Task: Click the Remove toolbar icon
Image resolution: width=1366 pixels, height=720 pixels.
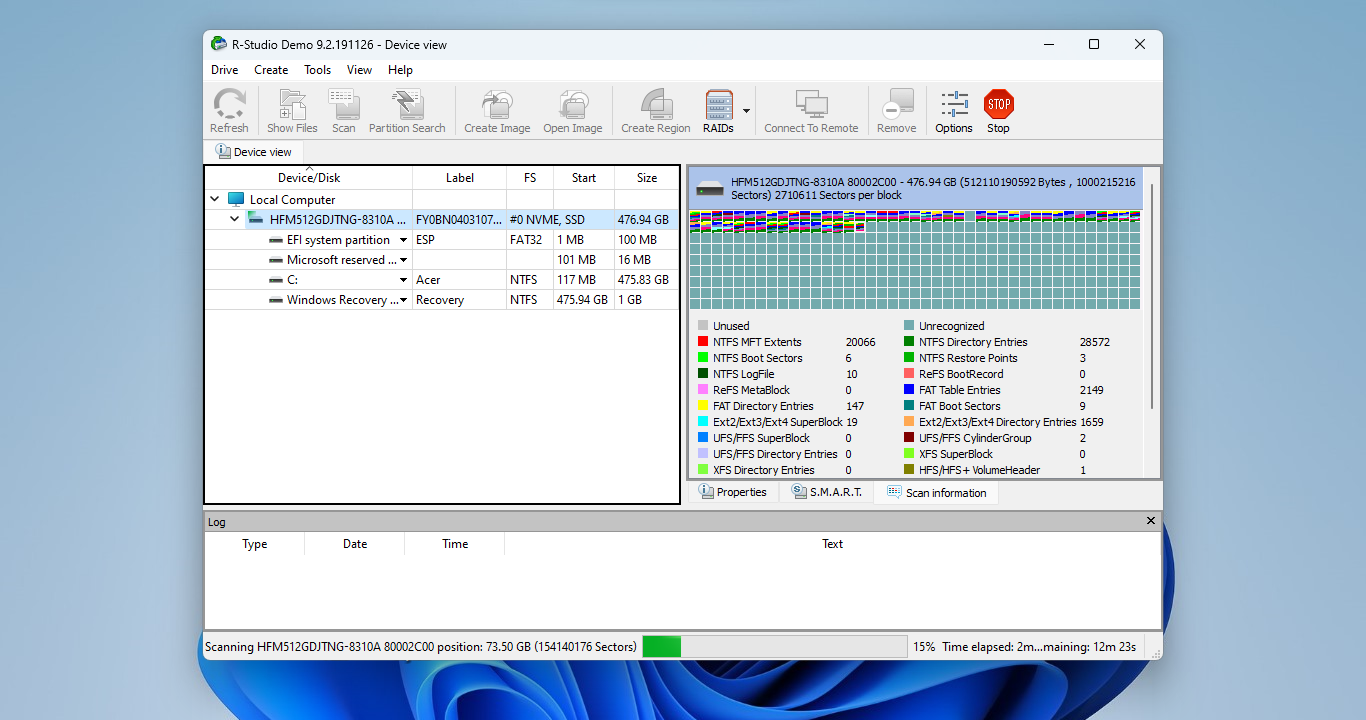Action: (896, 111)
